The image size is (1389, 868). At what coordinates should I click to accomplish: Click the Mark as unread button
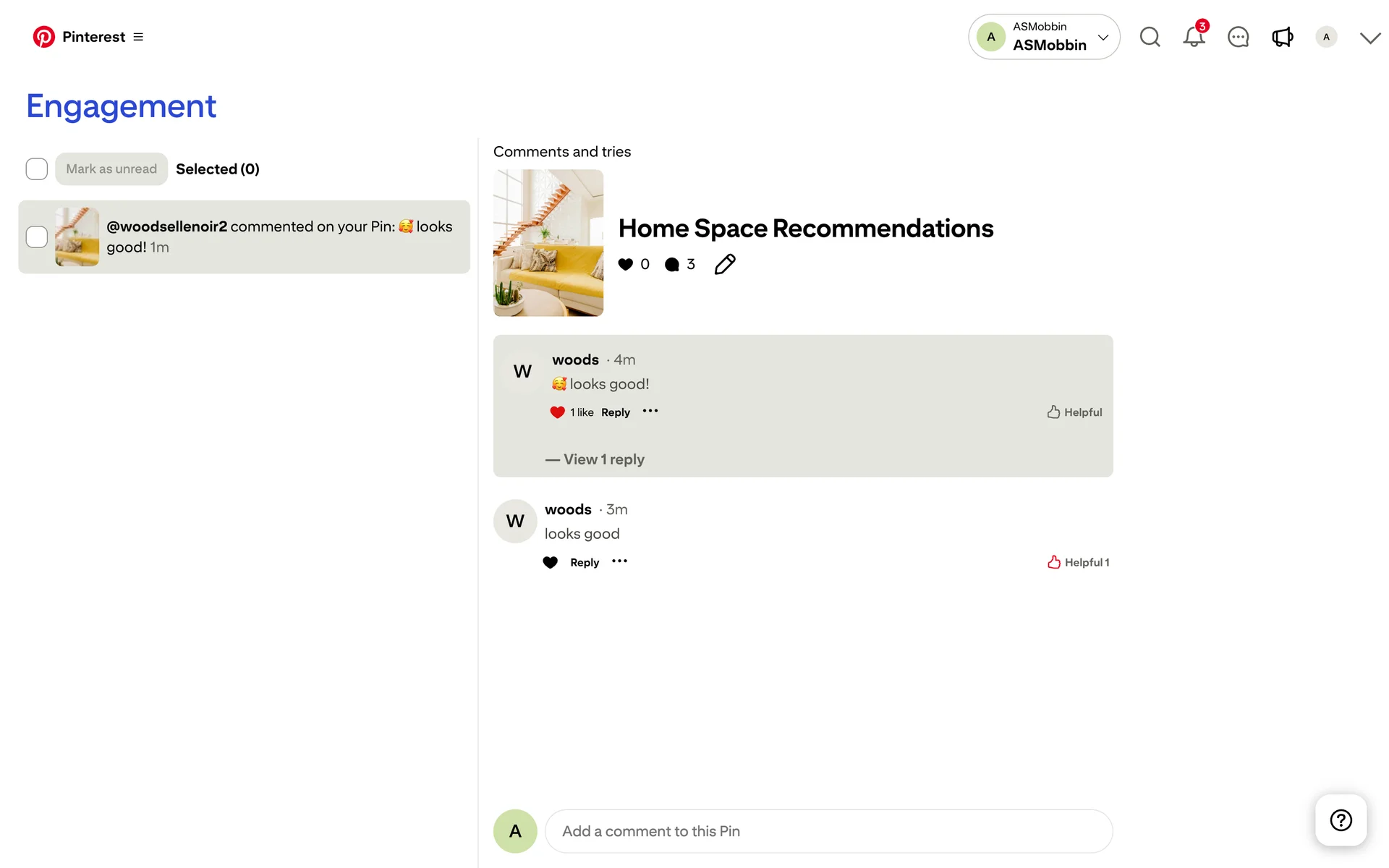tap(111, 169)
